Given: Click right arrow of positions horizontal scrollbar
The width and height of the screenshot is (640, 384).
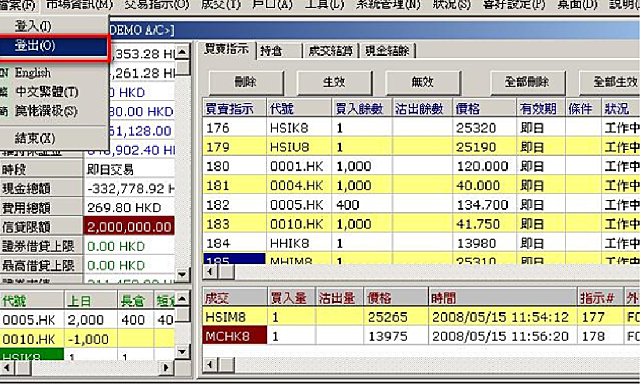Looking at the screenshot, I should point(166,368).
